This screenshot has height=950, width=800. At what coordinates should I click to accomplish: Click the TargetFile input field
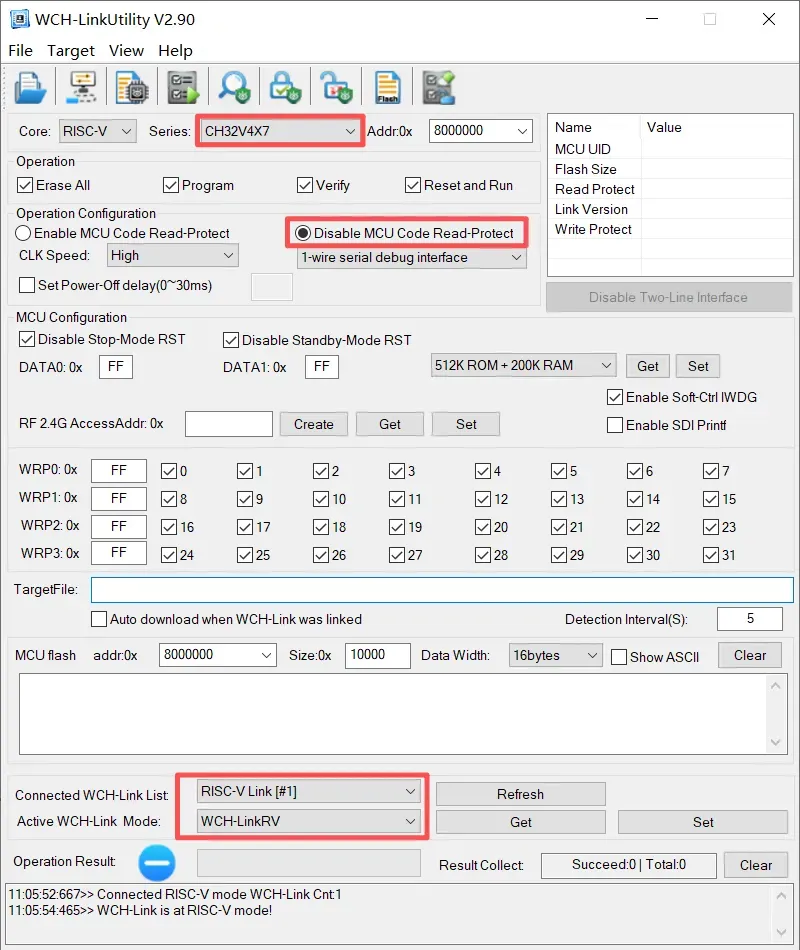(x=442, y=590)
